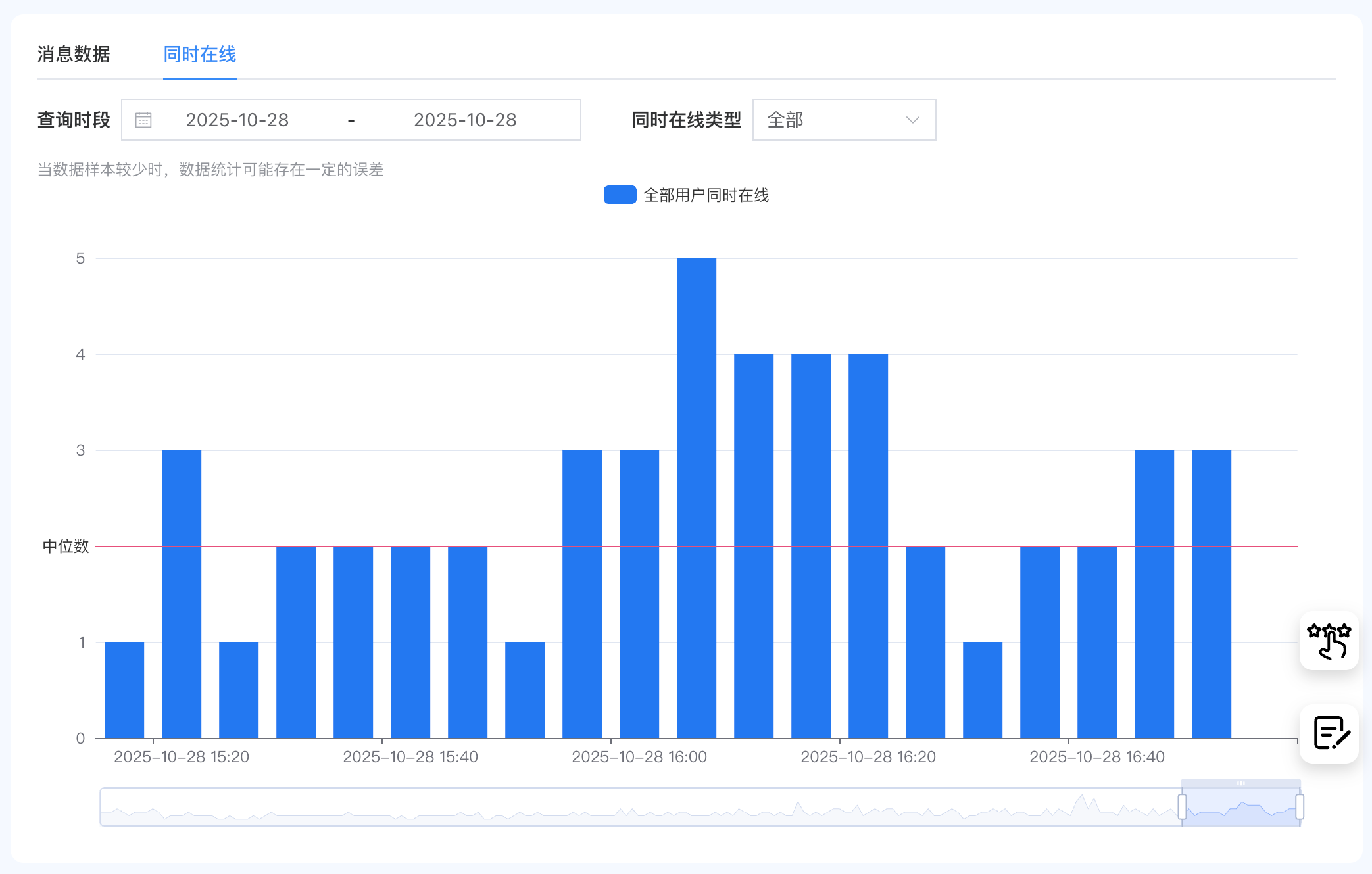
Task: Click the chevron arrow beside 全部
Action: coord(912,120)
